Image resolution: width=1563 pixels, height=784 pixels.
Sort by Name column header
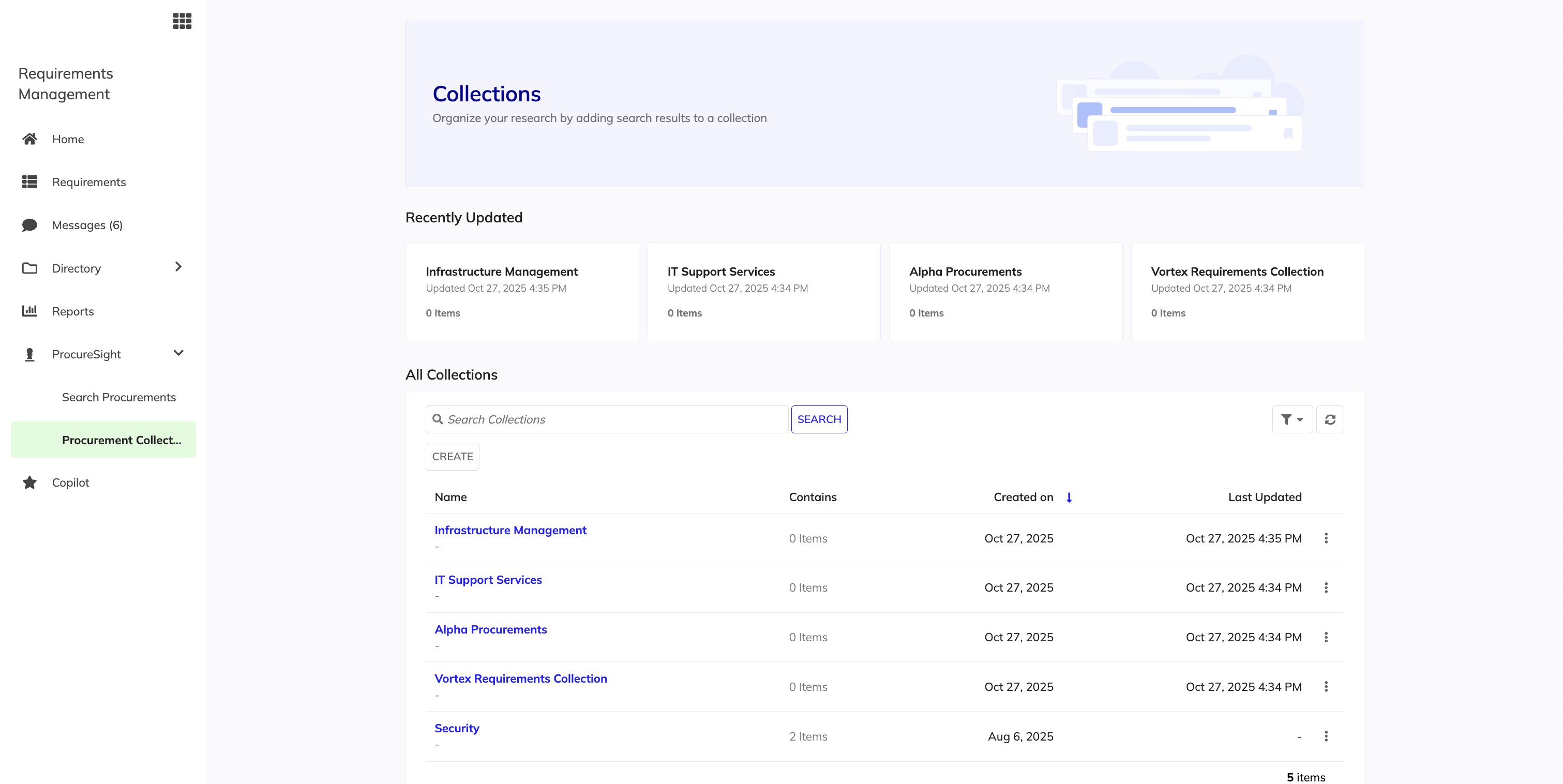(x=451, y=497)
